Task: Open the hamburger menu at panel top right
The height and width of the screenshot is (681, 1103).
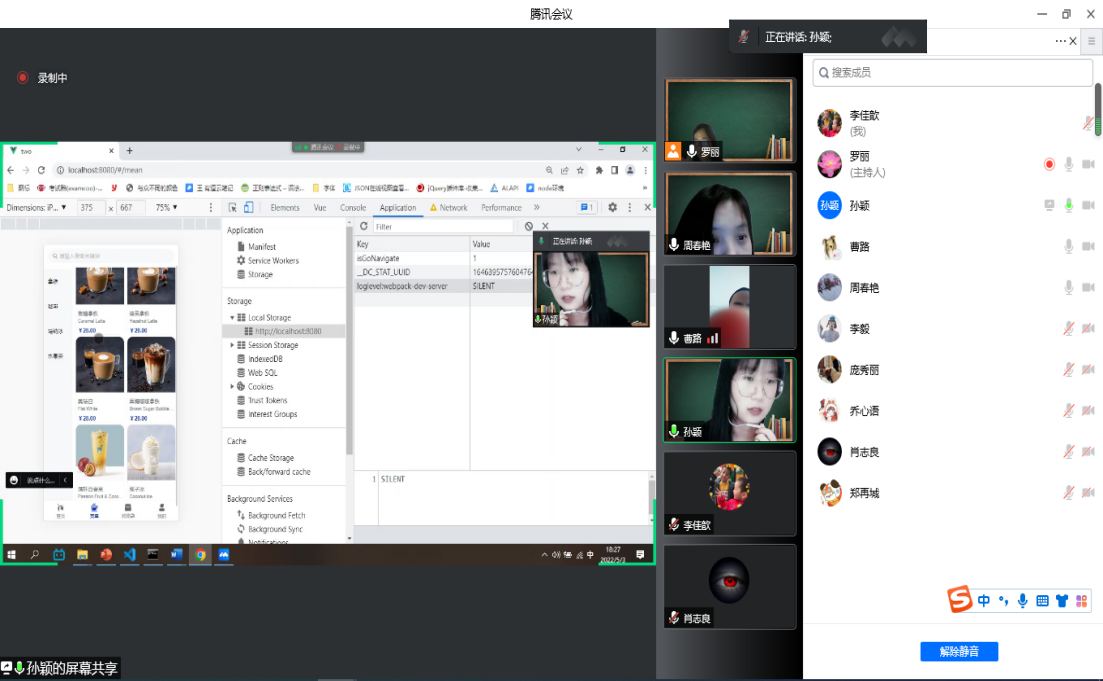Action: (1091, 41)
